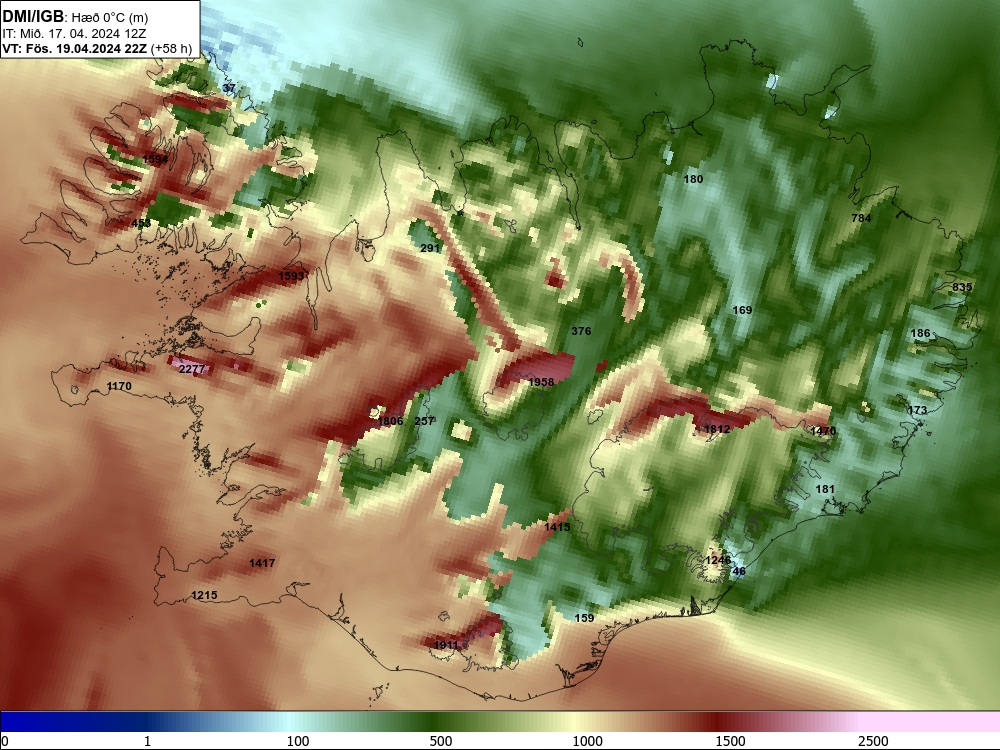Click the map value 1911
This screenshot has height=750, width=1000.
tap(446, 645)
